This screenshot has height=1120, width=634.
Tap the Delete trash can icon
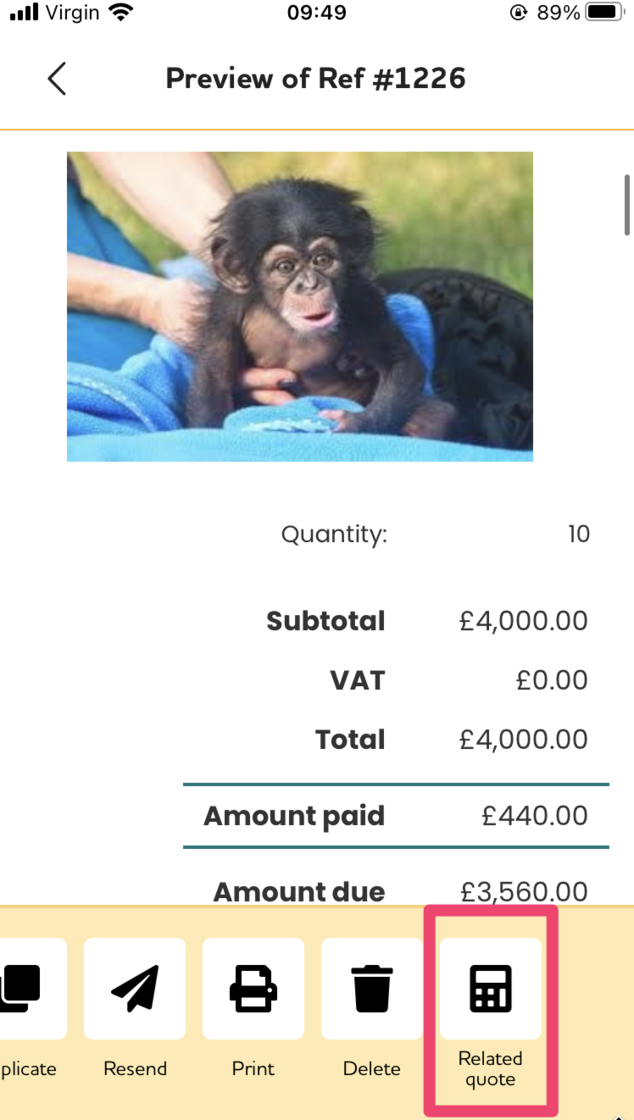371,988
